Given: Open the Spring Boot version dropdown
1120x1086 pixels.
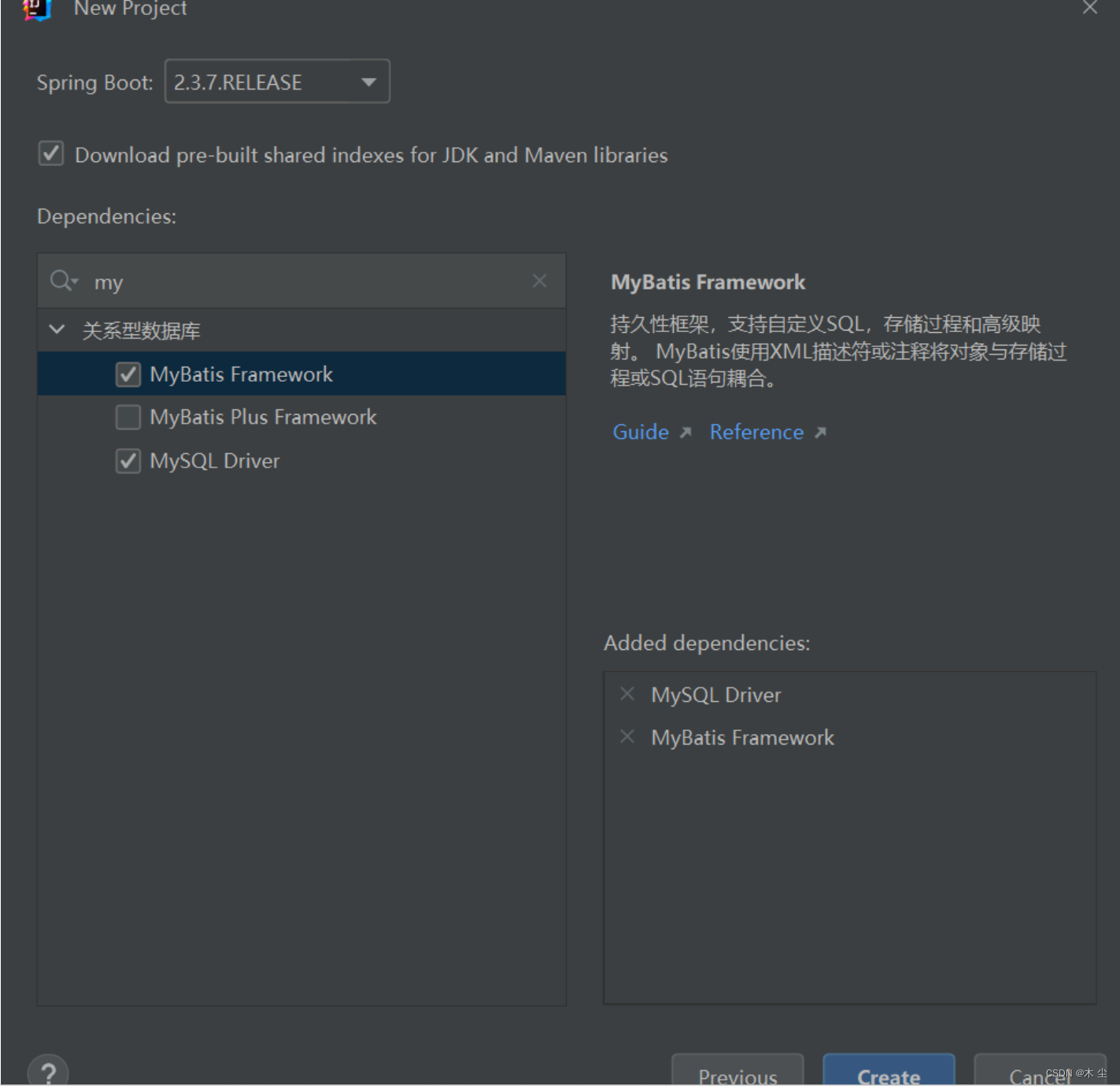Looking at the screenshot, I should (277, 82).
